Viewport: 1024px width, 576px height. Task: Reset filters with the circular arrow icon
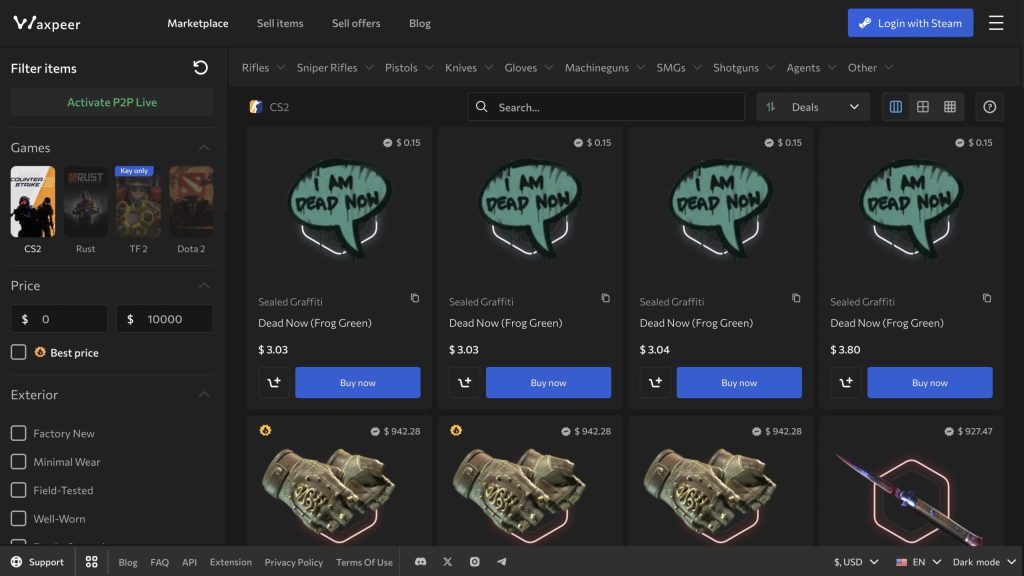200,68
